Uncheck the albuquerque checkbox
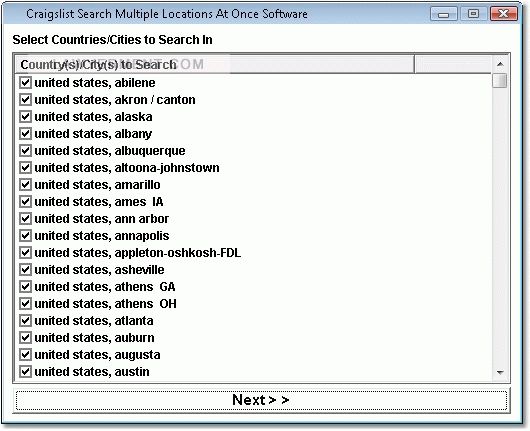 coord(25,150)
